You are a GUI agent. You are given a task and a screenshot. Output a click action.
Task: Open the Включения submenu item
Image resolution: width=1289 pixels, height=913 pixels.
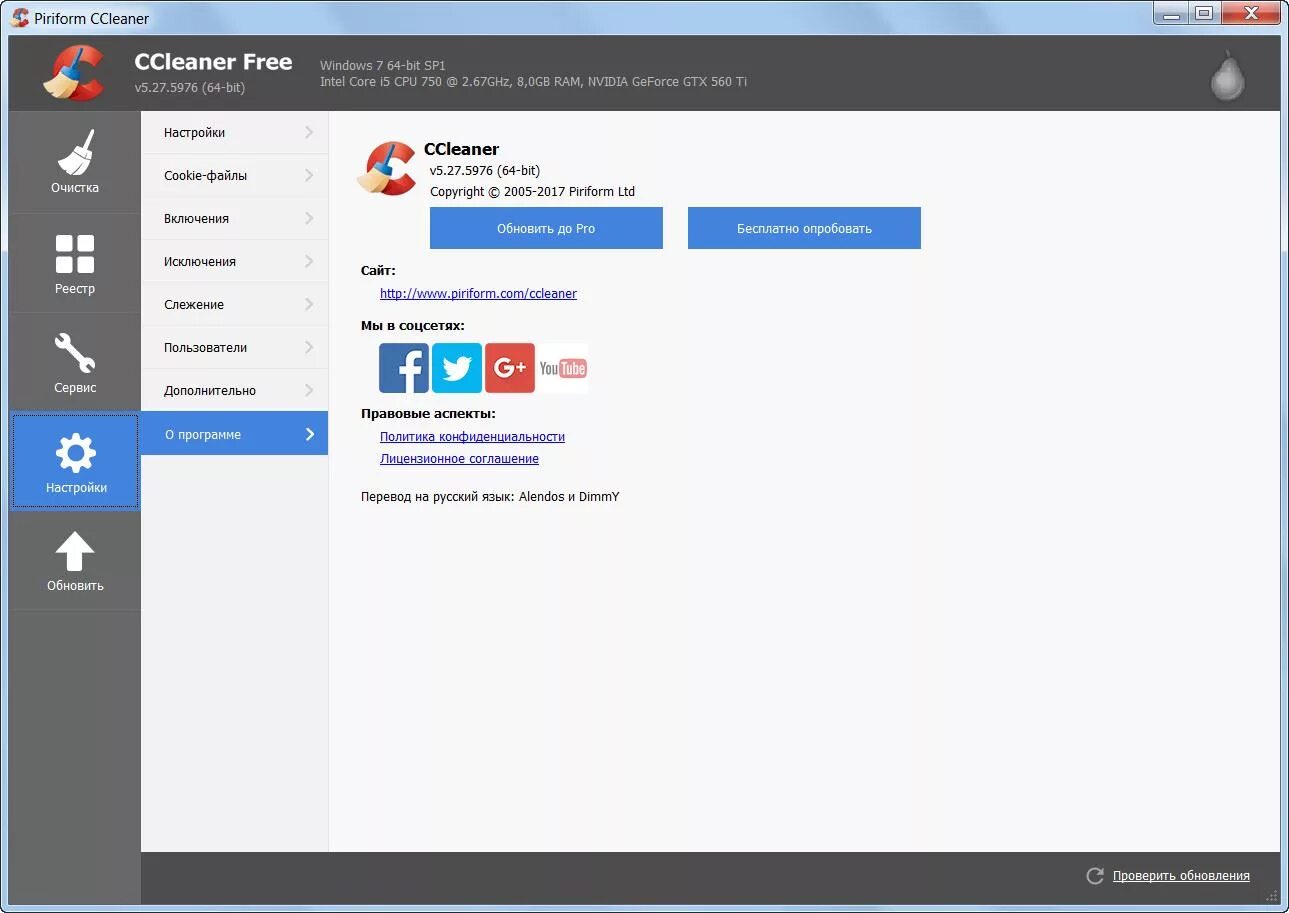pos(234,218)
